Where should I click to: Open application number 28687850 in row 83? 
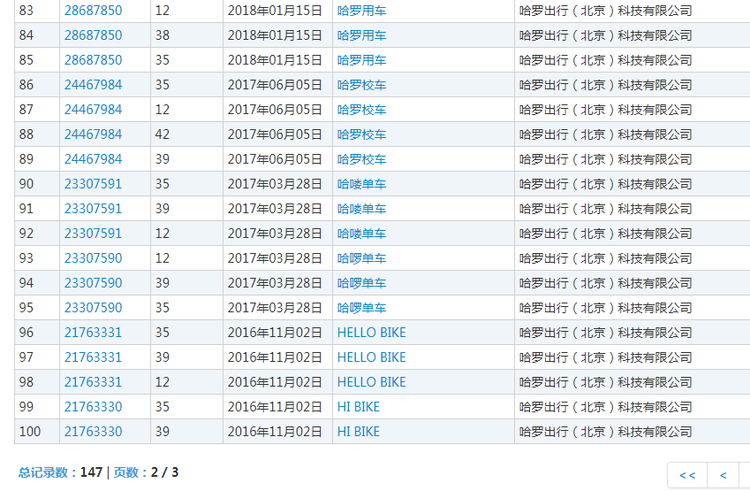93,11
